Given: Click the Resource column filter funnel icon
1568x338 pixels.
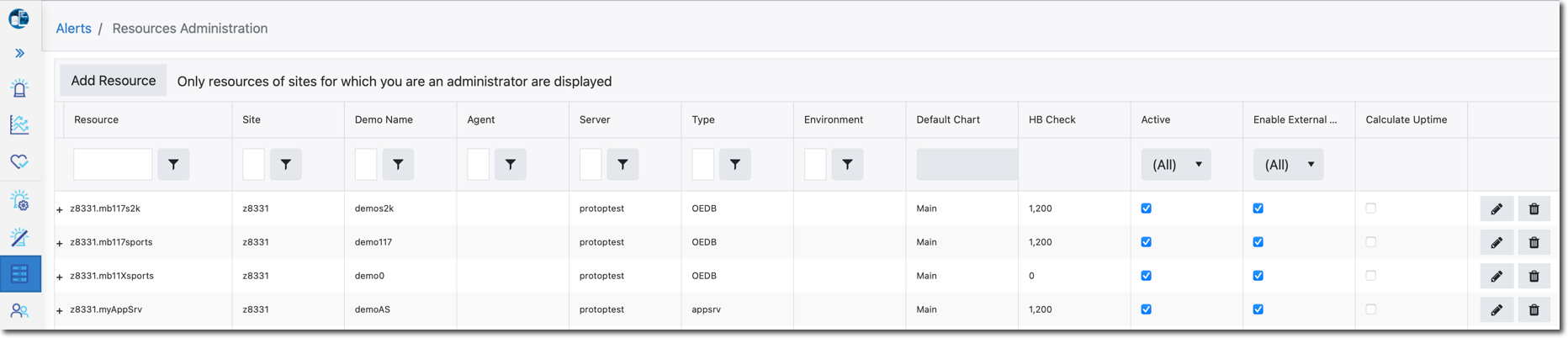Looking at the screenshot, I should 173,164.
